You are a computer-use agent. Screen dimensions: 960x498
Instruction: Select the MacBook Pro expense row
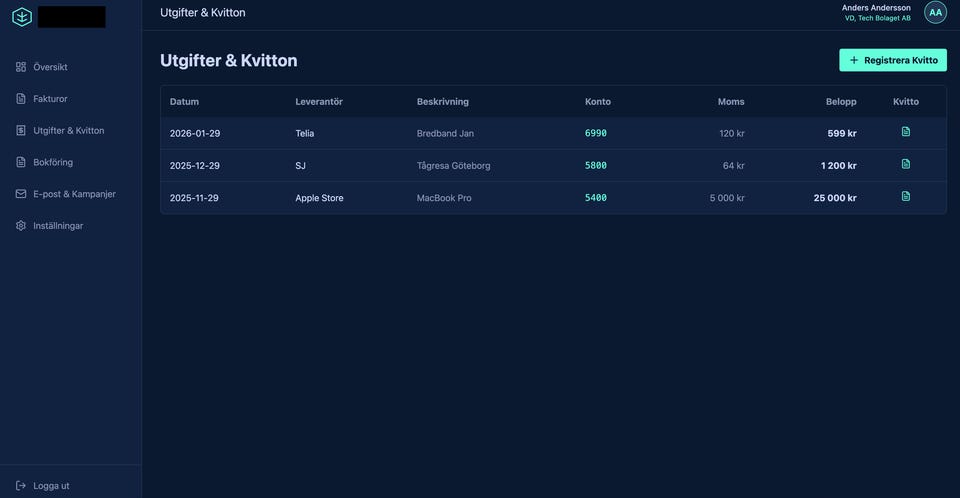tap(444, 198)
